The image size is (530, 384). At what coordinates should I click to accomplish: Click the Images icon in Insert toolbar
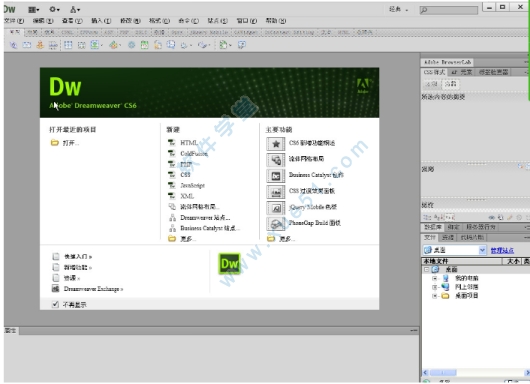[96, 45]
